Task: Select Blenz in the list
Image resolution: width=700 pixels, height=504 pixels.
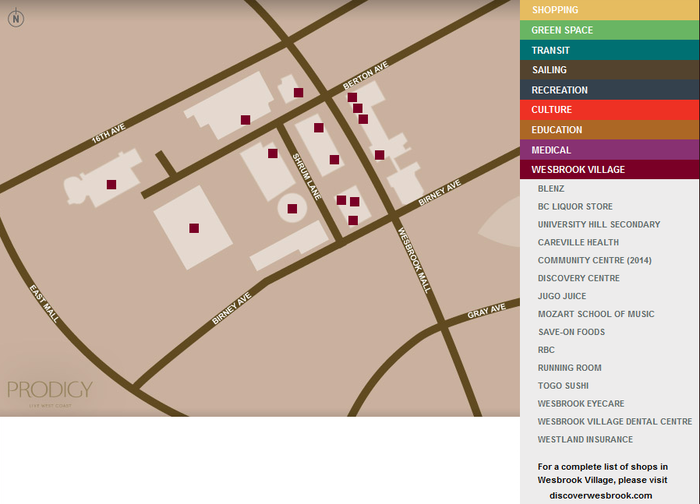Action: [x=551, y=188]
